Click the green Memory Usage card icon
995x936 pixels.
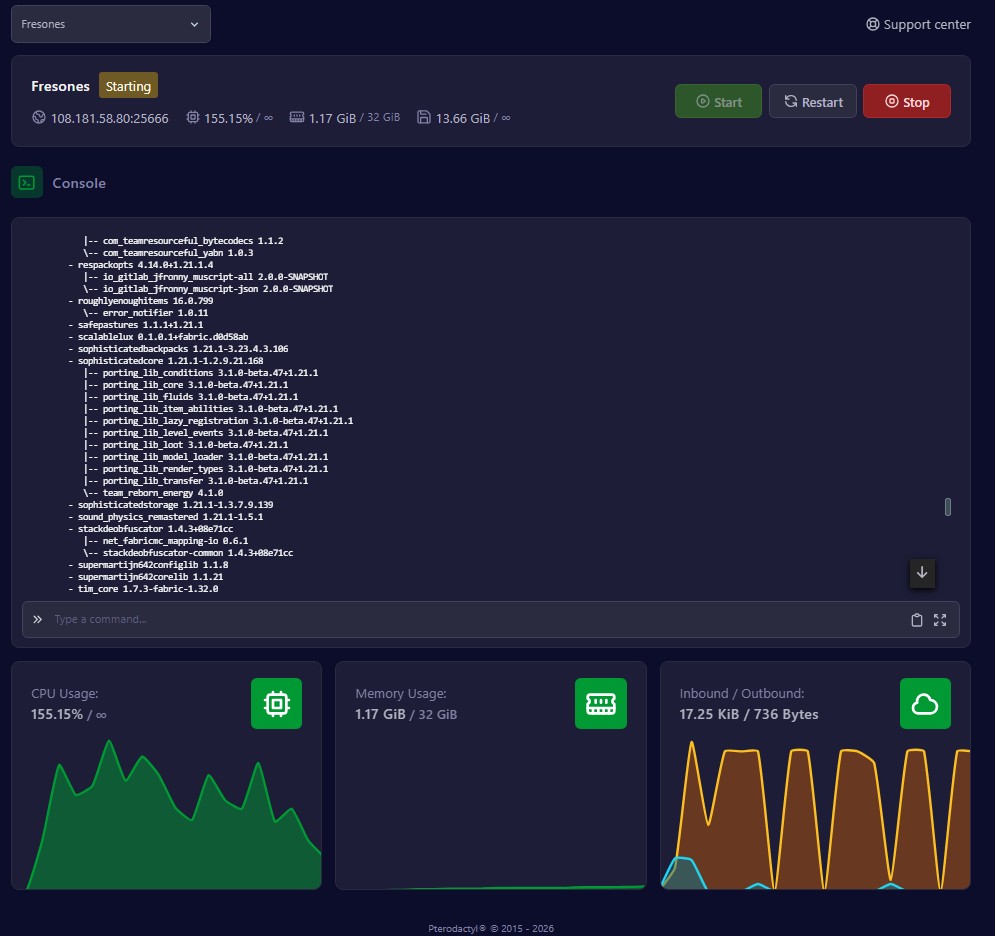[601, 704]
